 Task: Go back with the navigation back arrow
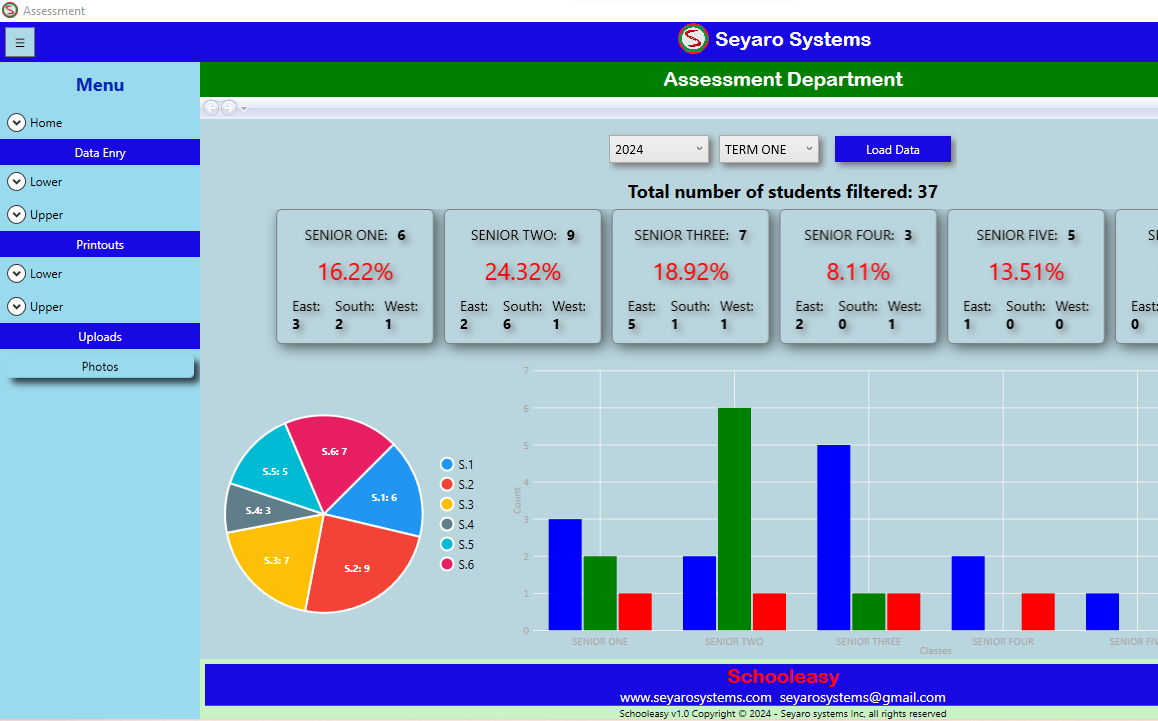(211, 108)
